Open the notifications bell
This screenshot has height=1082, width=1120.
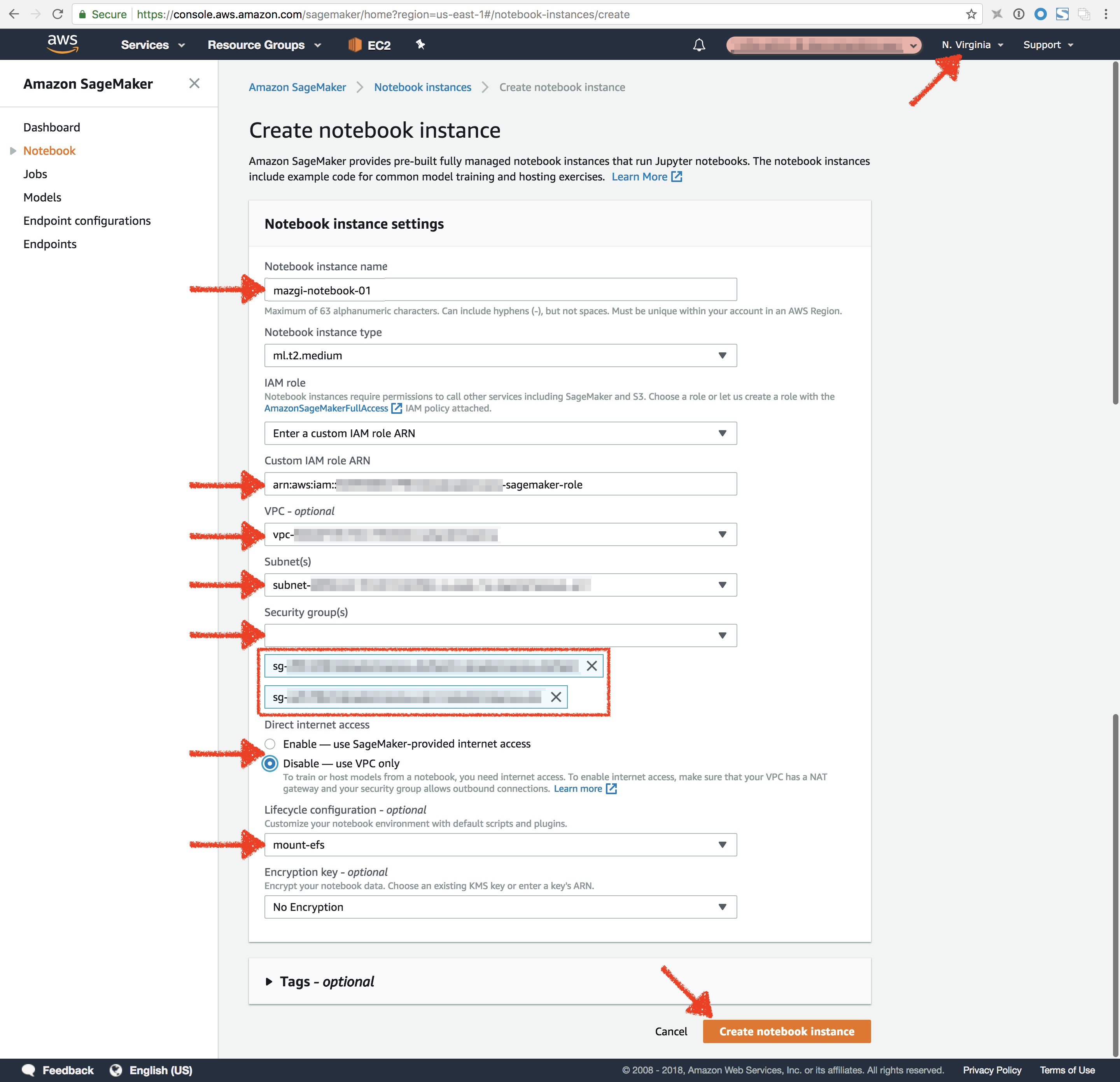click(x=699, y=45)
